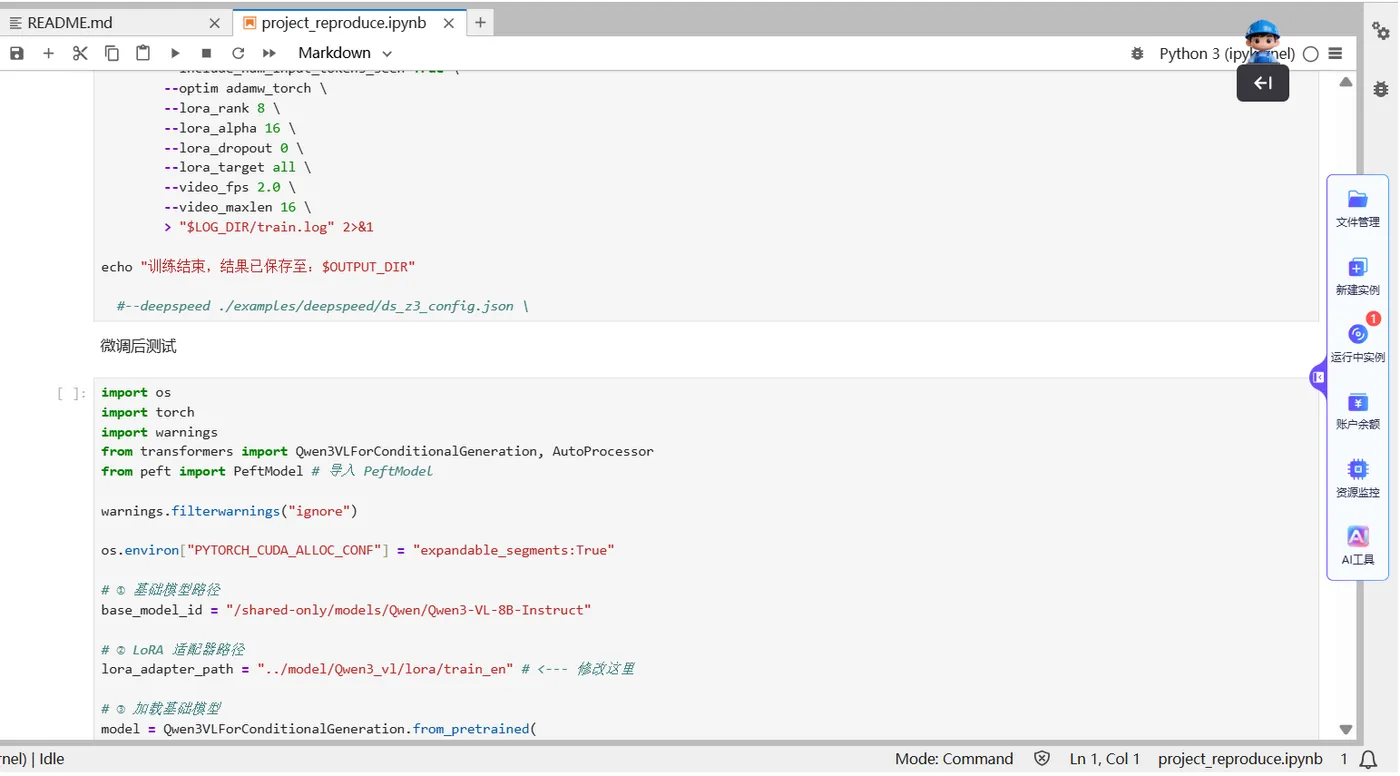Click the "--lora_alpha 16" line
The height and width of the screenshot is (776, 1400).
click(230, 128)
